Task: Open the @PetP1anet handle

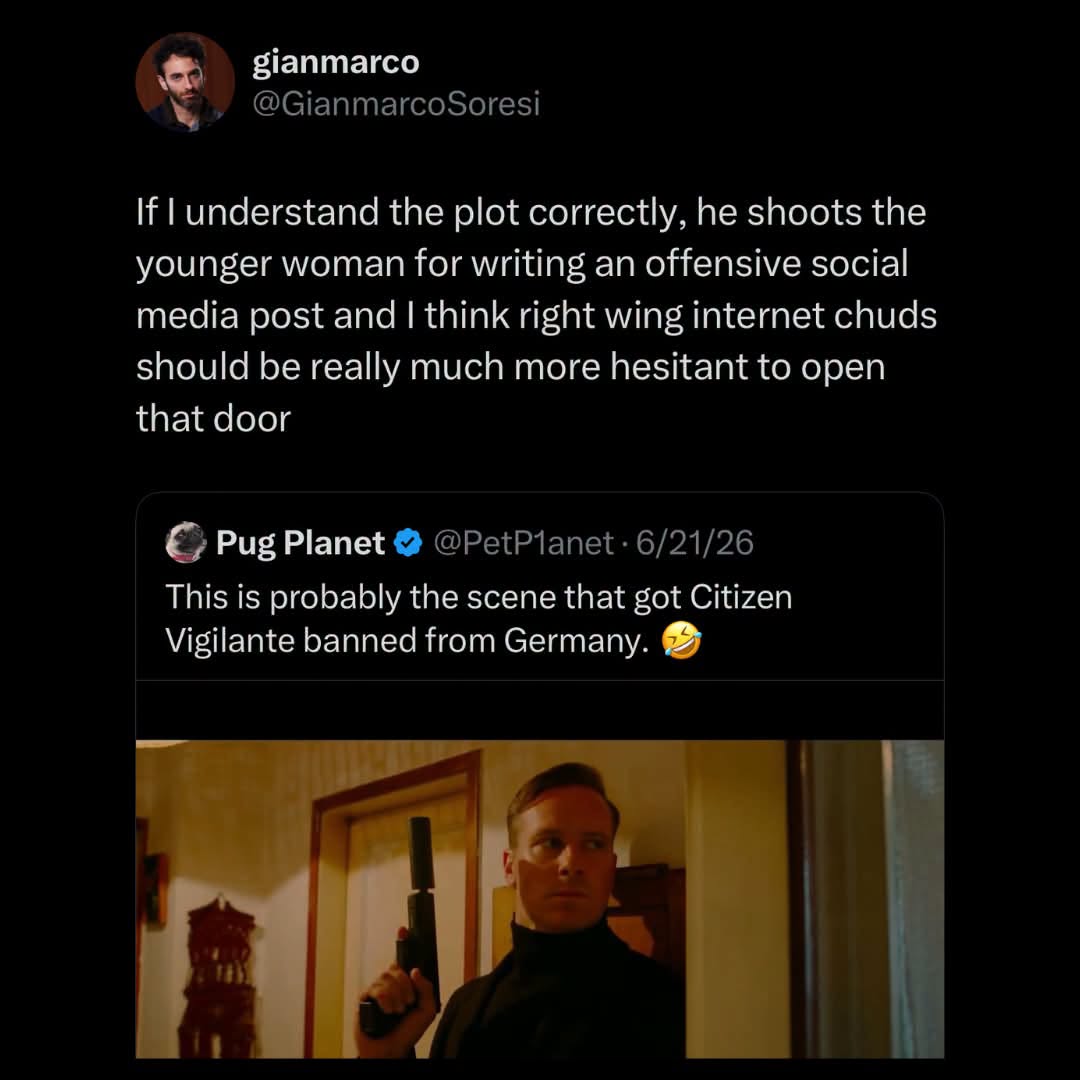Action: coord(523,543)
